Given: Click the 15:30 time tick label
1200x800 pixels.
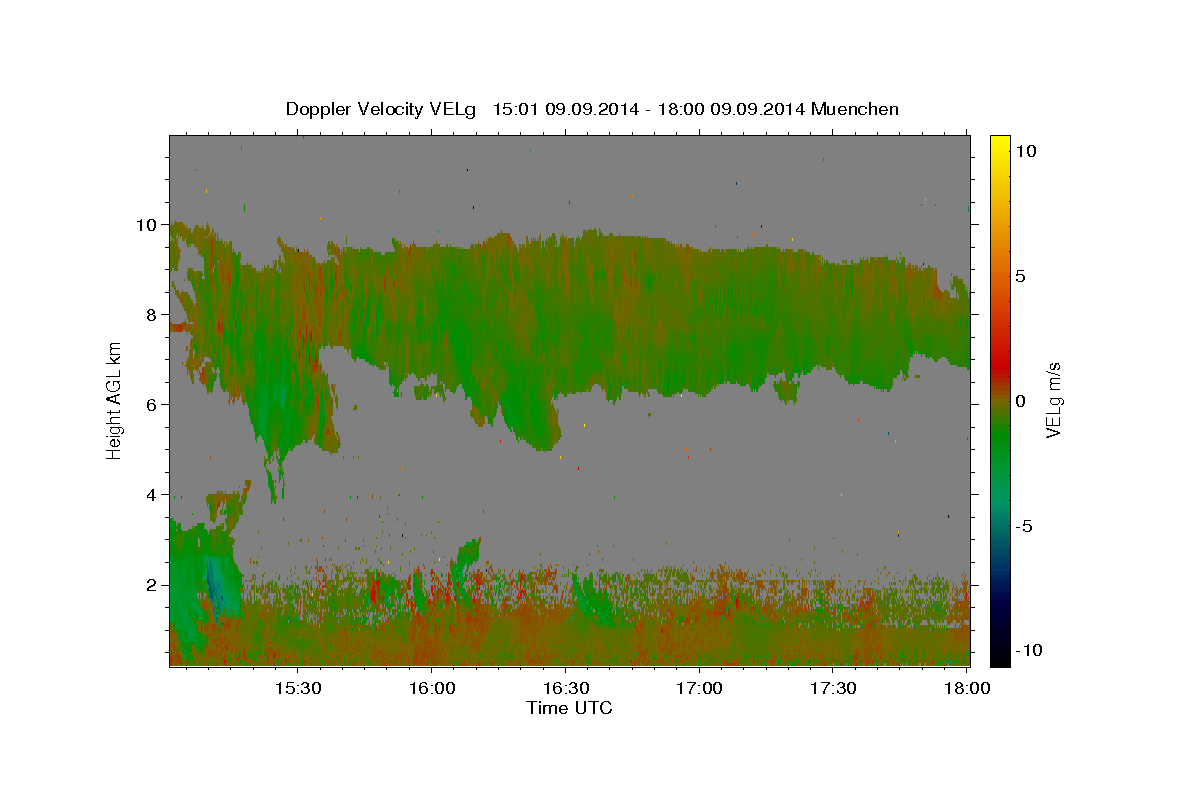Looking at the screenshot, I should point(298,689).
